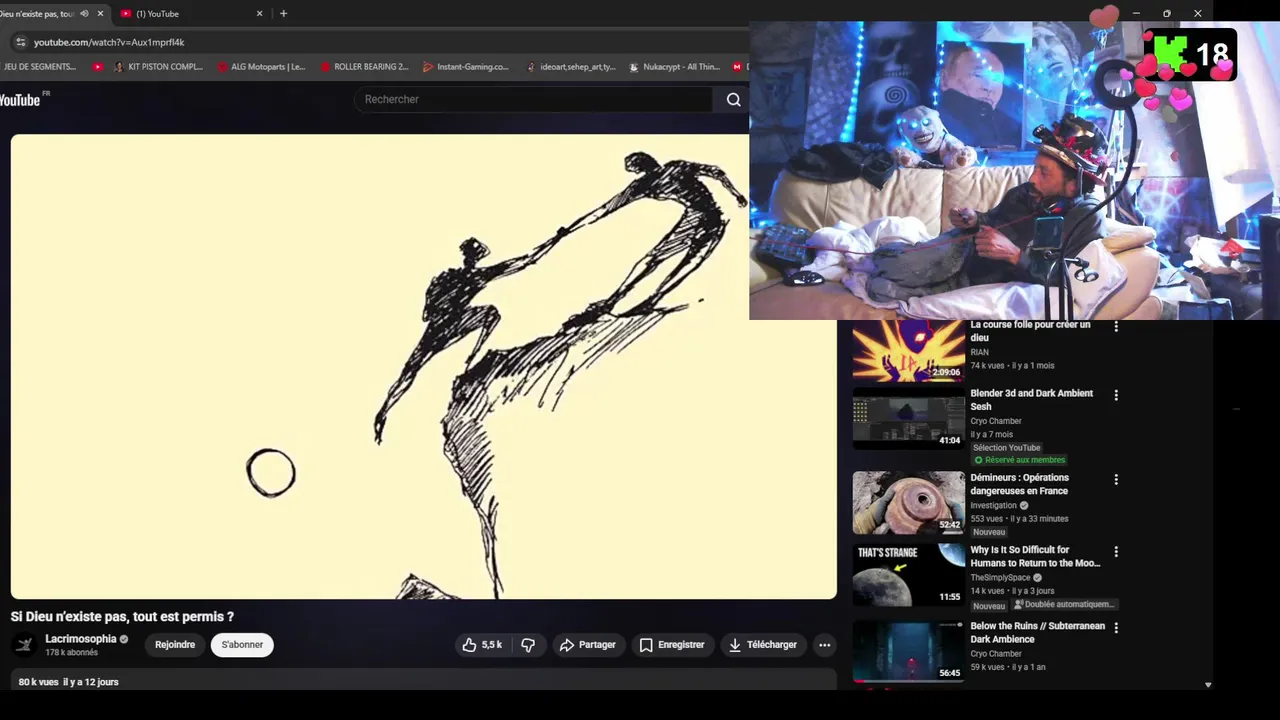
Task: Open JEU DE SEGMENTS bookmark
Action: [40, 67]
